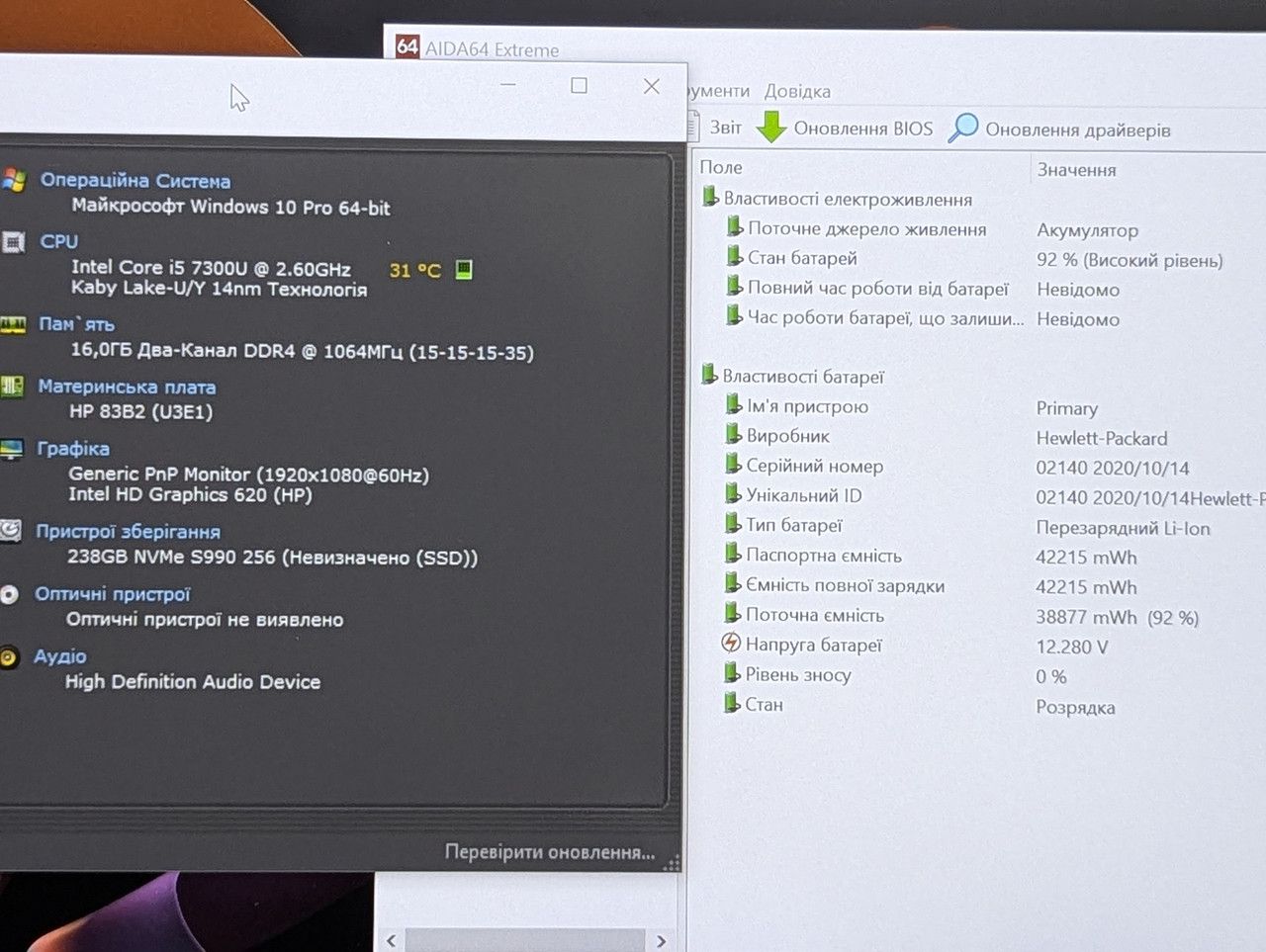The width and height of the screenshot is (1266, 952).
Task: Click the battery icon beside Властивості електроживлення
Action: 710,197
